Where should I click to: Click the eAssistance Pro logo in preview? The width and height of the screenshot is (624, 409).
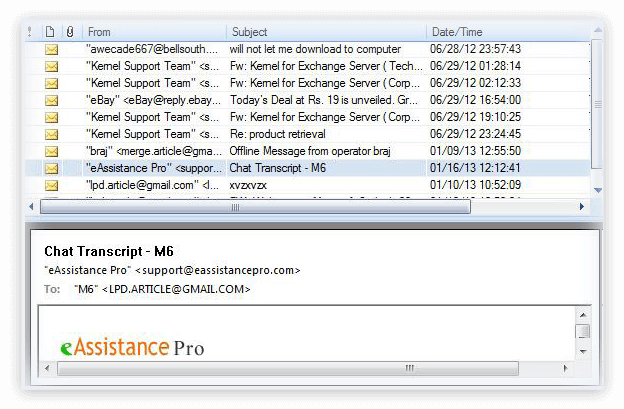coord(132,348)
